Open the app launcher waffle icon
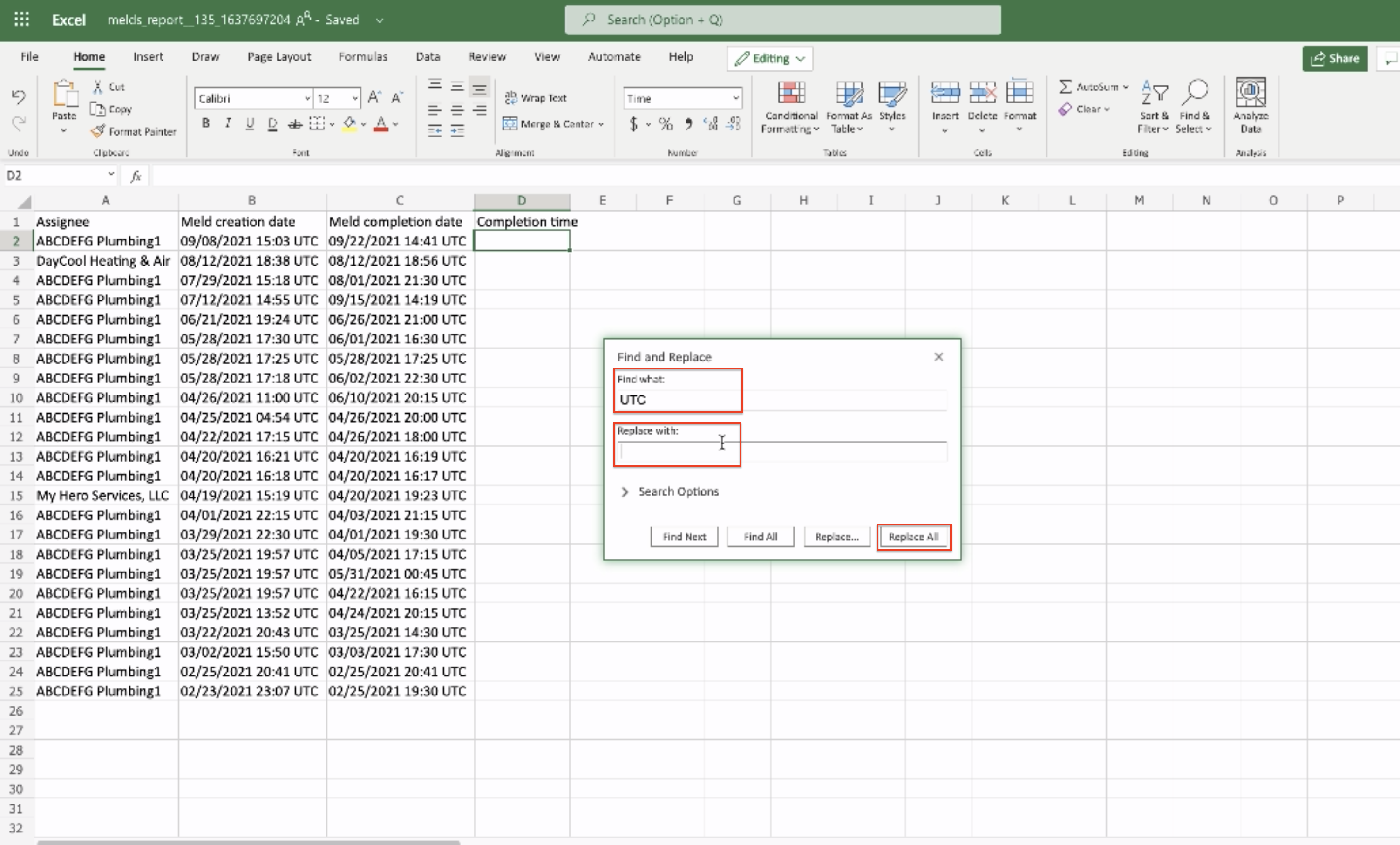 coord(21,20)
